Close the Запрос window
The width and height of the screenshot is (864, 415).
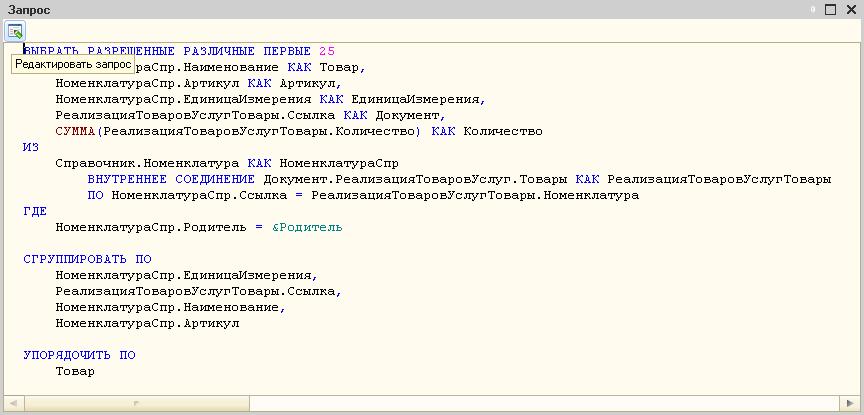click(849, 10)
